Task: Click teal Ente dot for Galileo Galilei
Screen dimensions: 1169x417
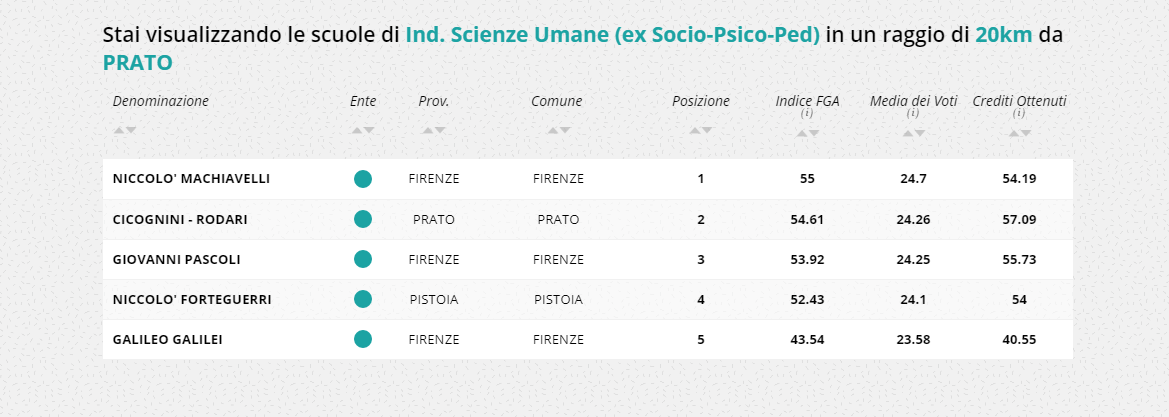Action: (363, 339)
